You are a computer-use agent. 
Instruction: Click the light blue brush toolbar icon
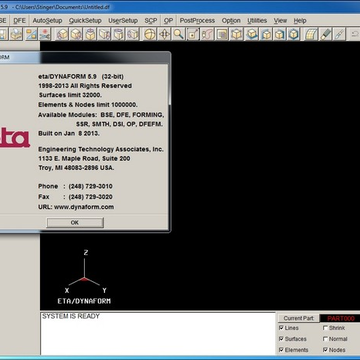339,34
